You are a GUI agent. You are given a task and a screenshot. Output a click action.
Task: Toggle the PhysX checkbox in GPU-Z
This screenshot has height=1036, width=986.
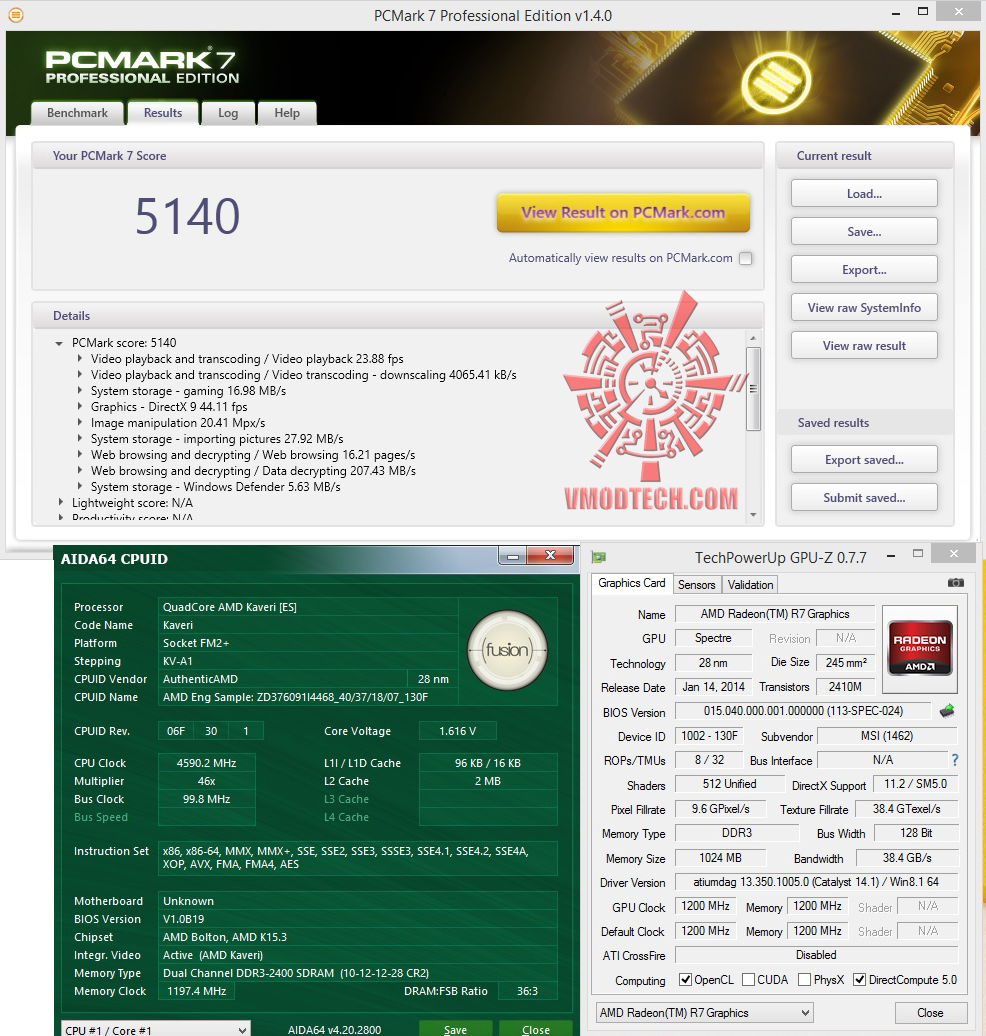point(804,979)
